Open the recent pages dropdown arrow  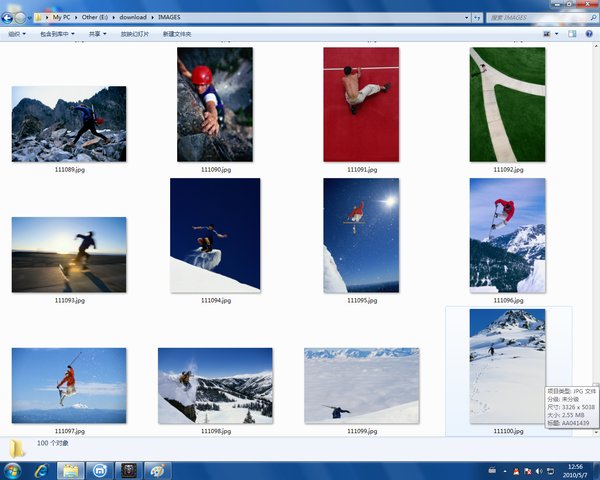click(x=29, y=18)
